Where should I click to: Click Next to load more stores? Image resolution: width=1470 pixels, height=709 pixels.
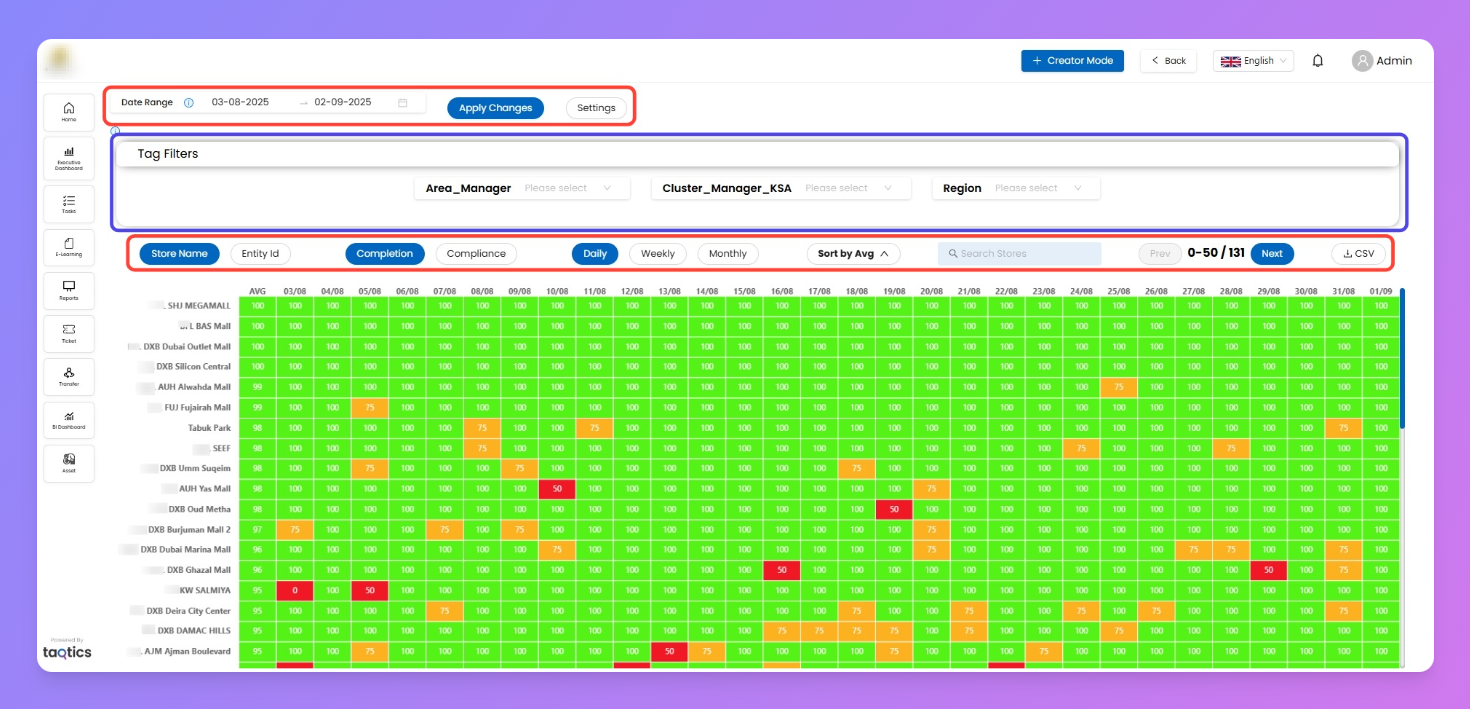click(x=1271, y=254)
